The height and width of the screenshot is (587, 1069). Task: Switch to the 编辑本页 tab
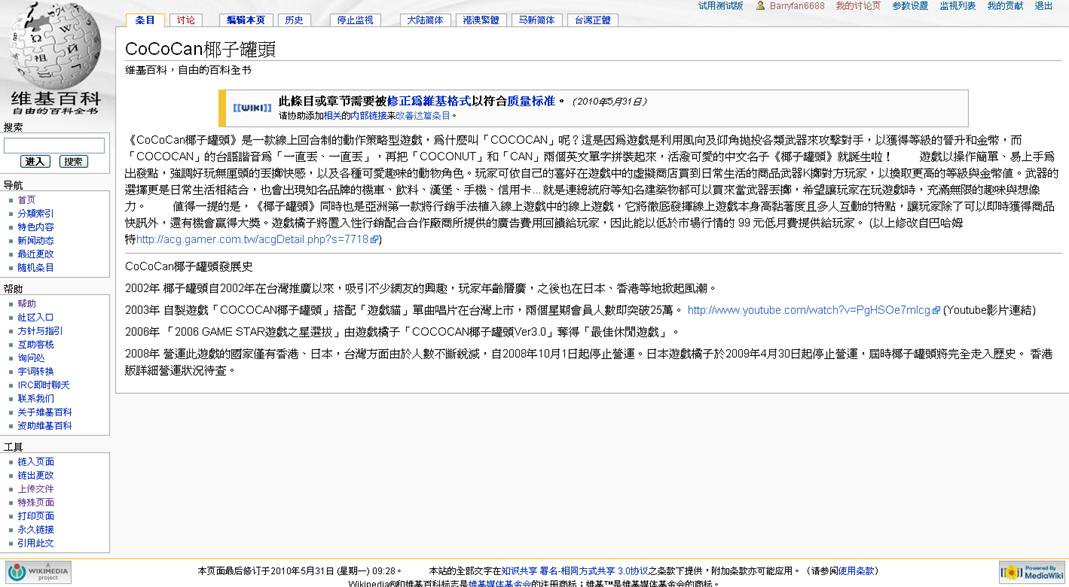245,20
